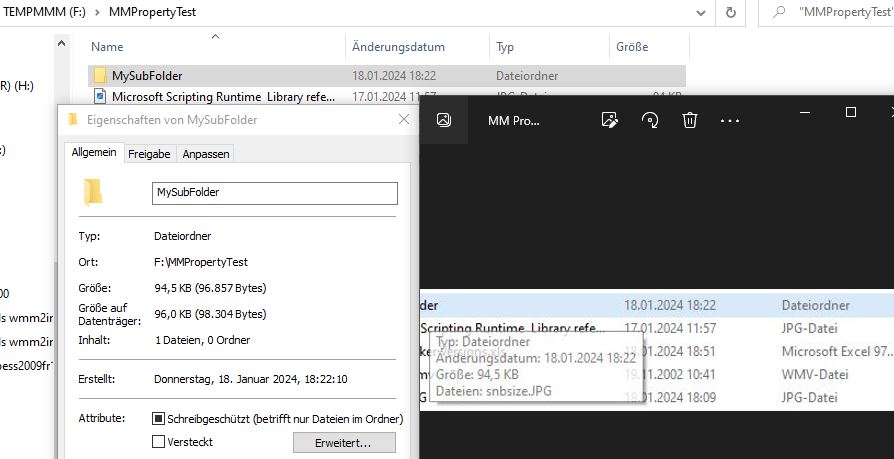Click the Dateiordner type value in dialog
Viewport: 894px width, 459px height.
click(182, 236)
